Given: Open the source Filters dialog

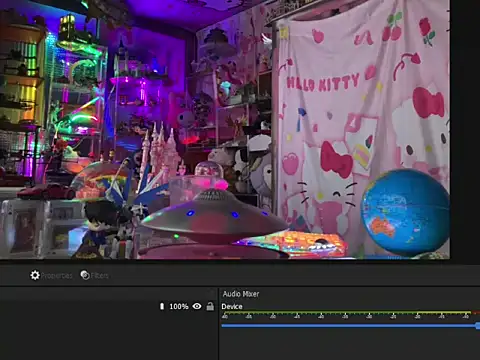Looking at the screenshot, I should coord(95,275).
